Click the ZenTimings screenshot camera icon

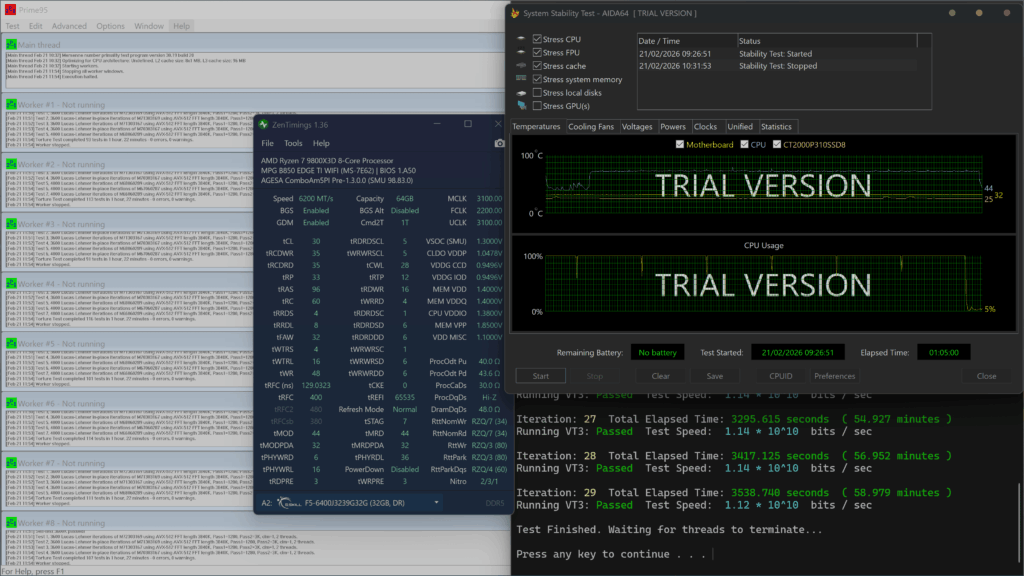499,143
